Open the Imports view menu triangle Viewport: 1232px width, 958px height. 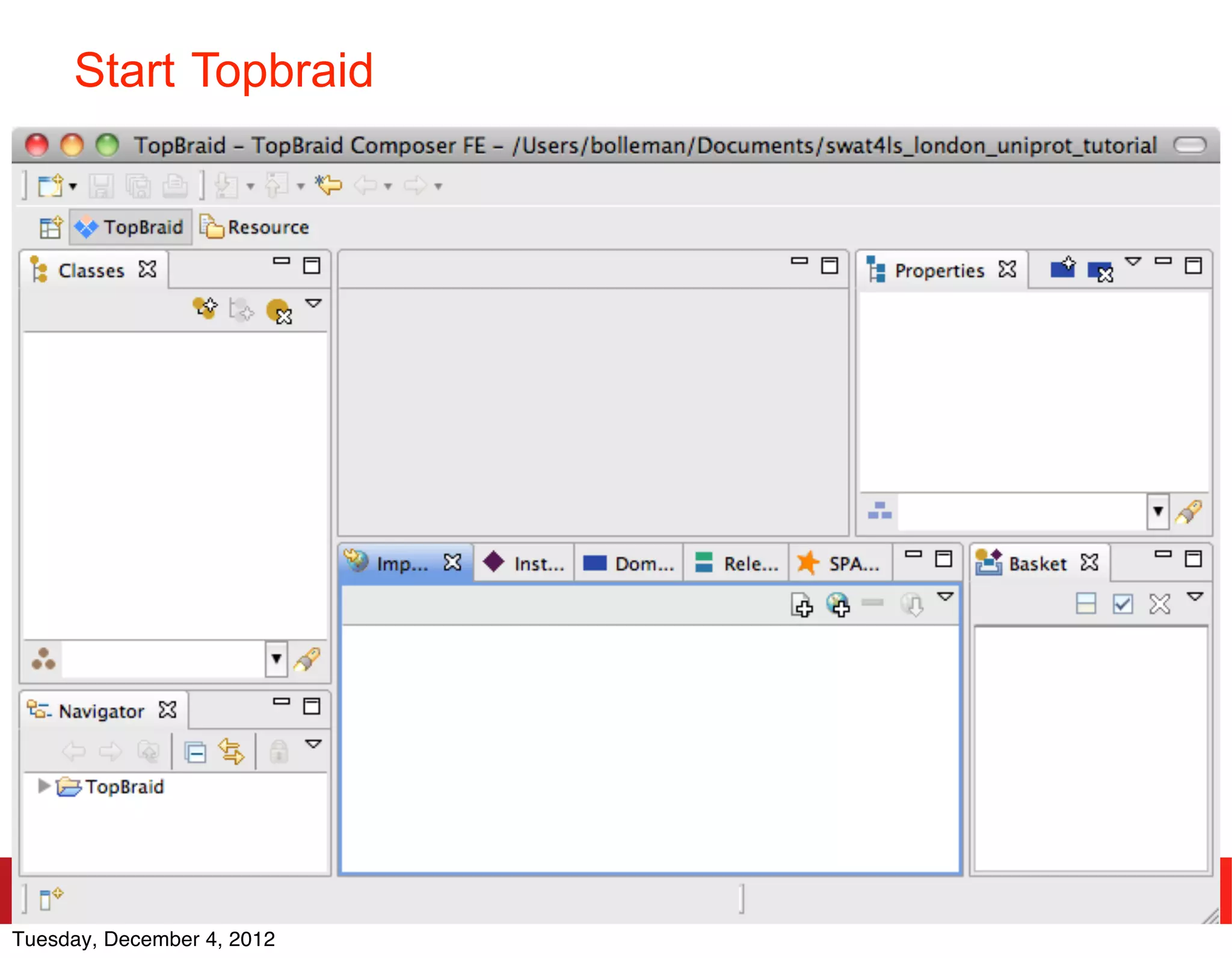pyautogui.click(x=946, y=597)
